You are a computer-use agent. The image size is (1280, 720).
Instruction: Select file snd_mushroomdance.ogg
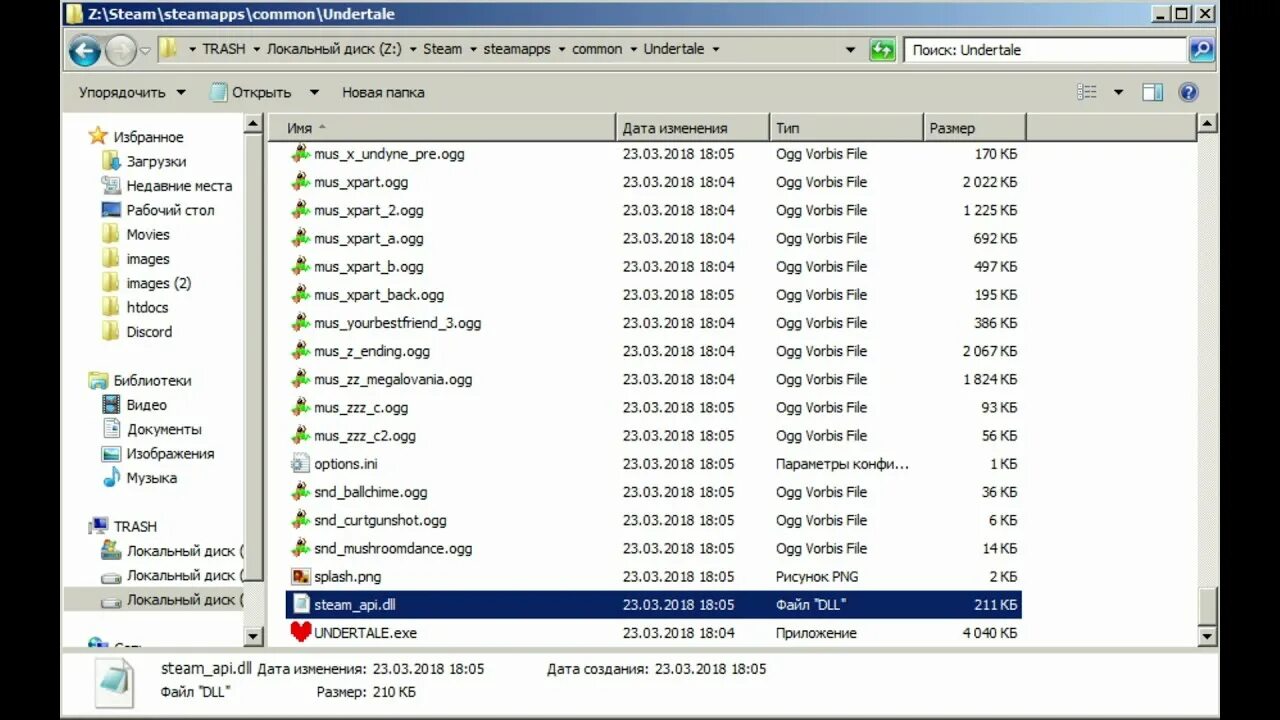(x=393, y=548)
